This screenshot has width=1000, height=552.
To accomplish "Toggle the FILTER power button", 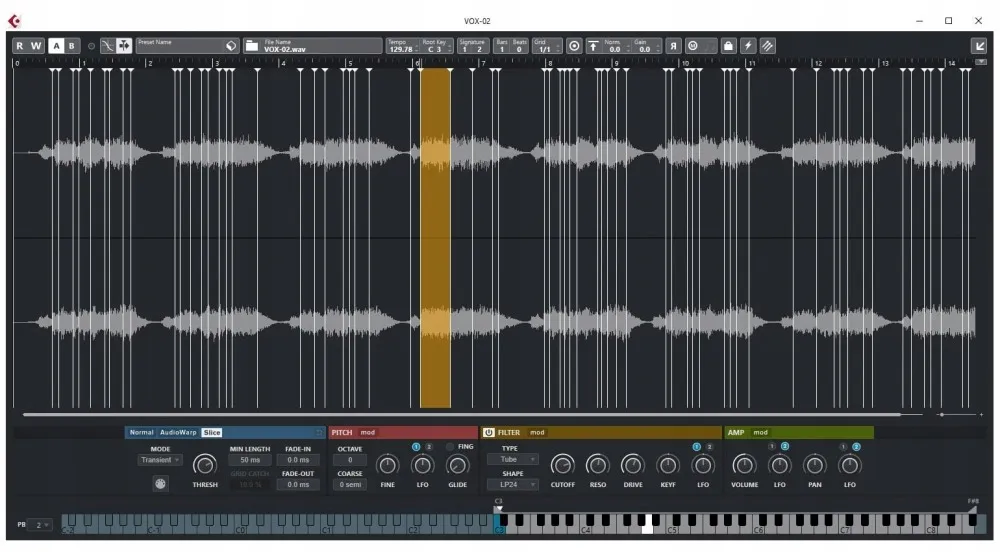I will (x=489, y=432).
